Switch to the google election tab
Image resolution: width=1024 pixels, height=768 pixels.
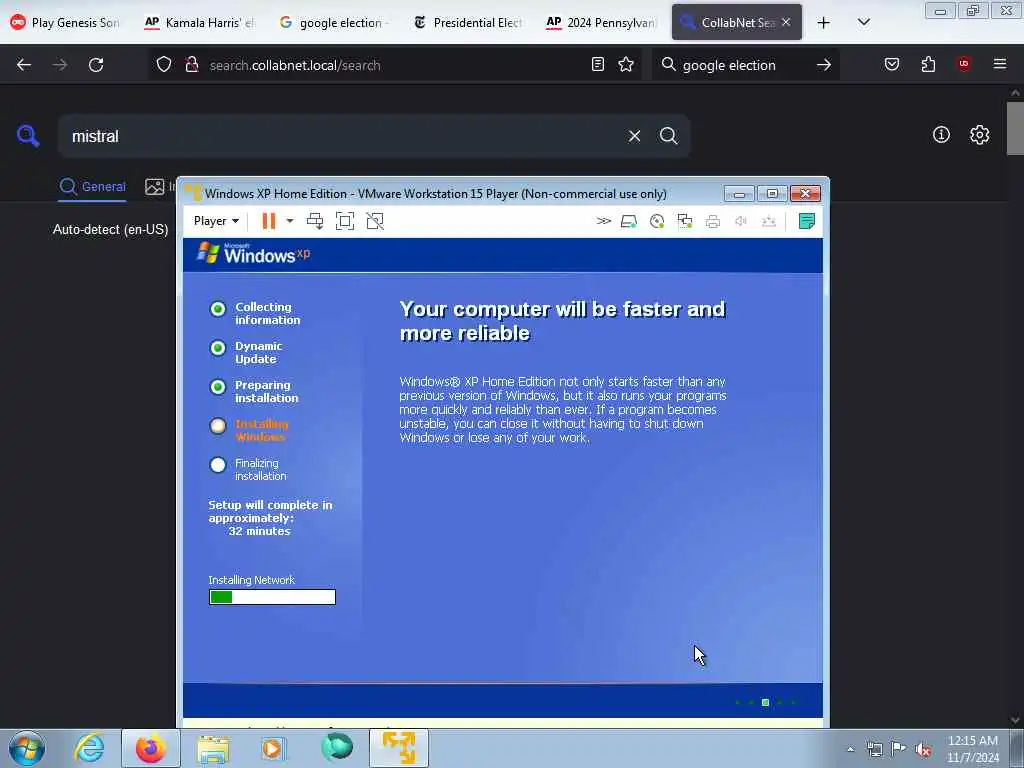[x=333, y=22]
